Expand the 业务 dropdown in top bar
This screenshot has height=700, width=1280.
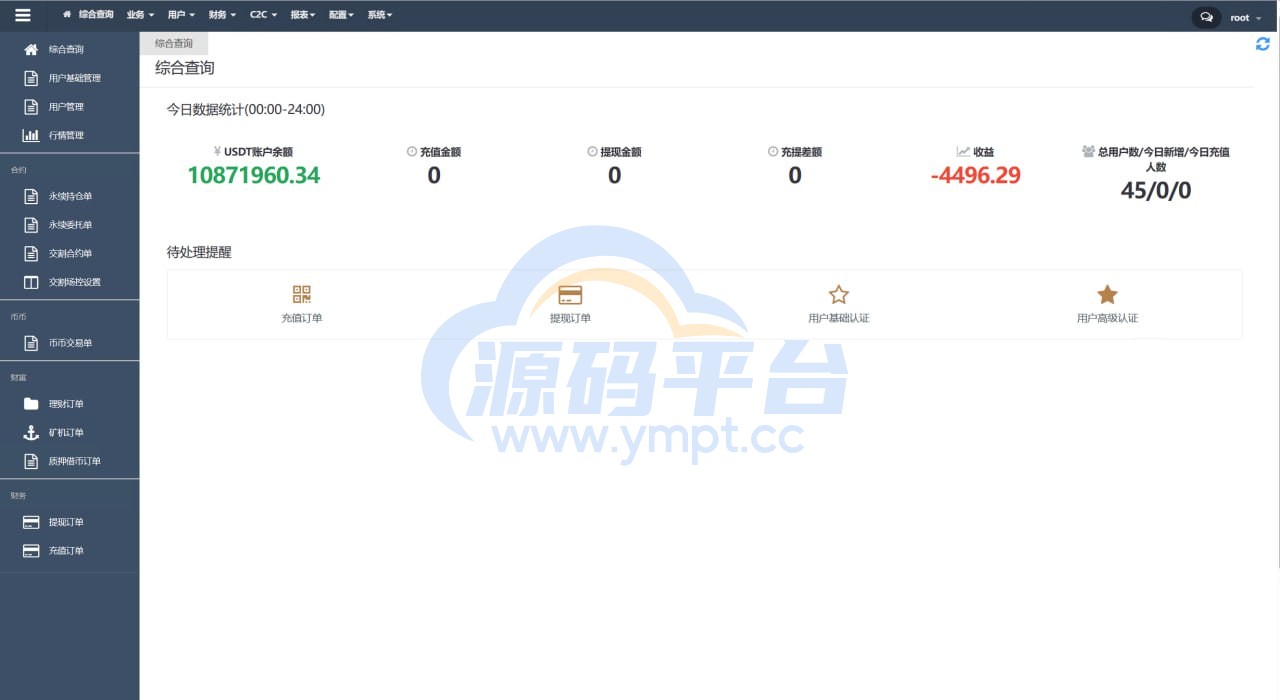coord(141,16)
